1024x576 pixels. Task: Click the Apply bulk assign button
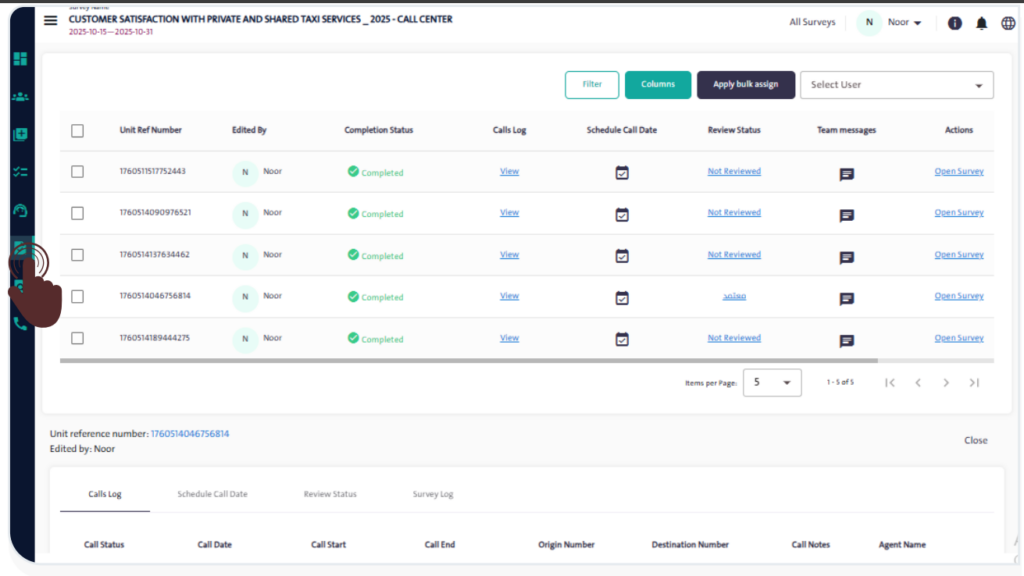745,85
